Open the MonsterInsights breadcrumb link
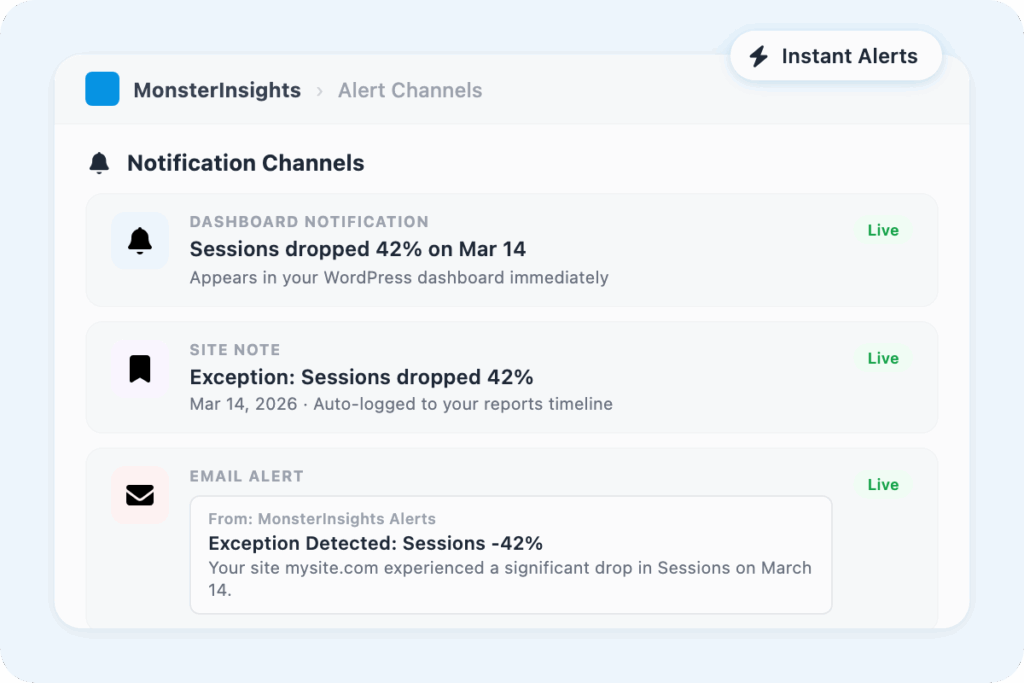This screenshot has width=1024, height=683. click(217, 90)
